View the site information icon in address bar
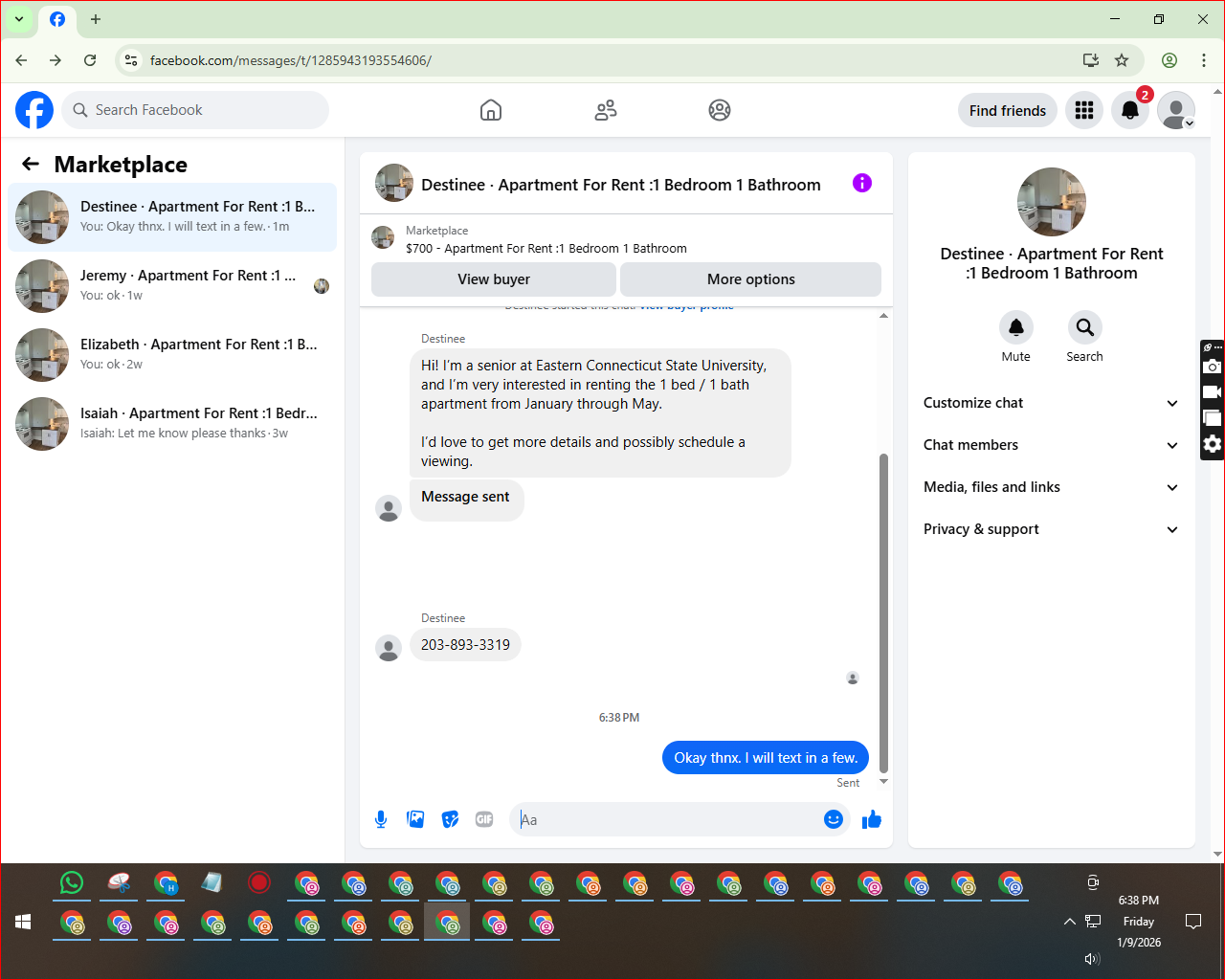This screenshot has height=980, width=1225. 131,60
